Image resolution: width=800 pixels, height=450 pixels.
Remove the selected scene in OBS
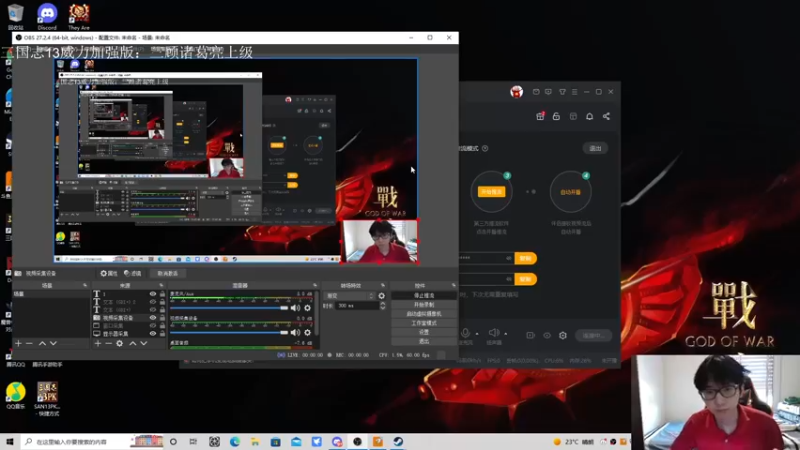pyautogui.click(x=29, y=343)
